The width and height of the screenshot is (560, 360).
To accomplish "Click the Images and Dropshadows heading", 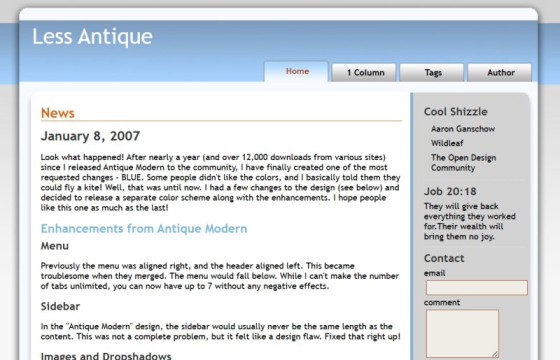I will (x=106, y=356).
